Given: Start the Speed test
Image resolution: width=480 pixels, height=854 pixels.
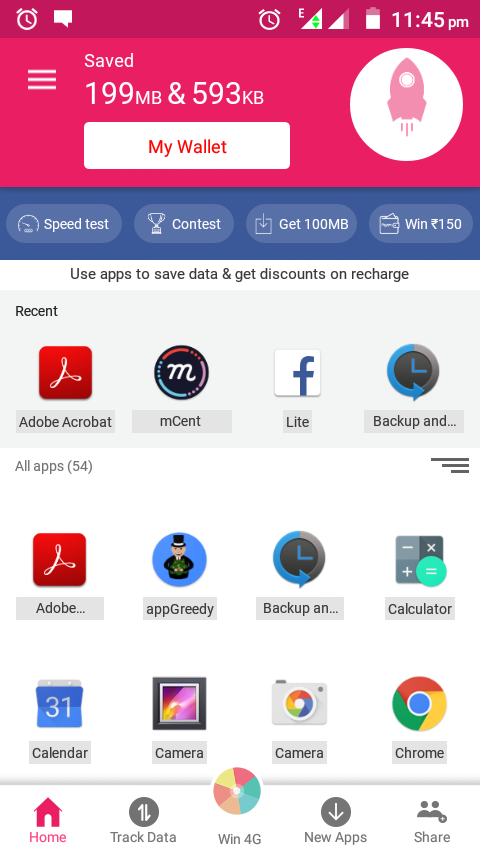Looking at the screenshot, I should (64, 224).
